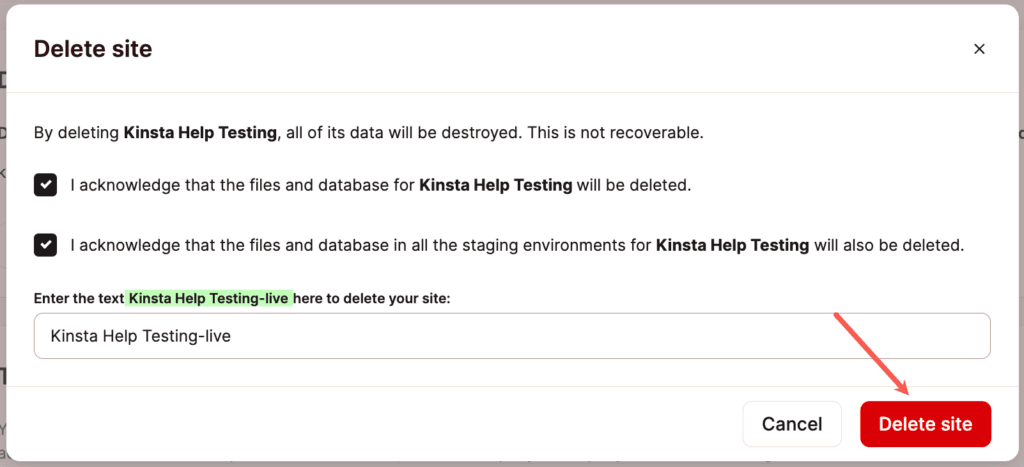The height and width of the screenshot is (467, 1024).
Task: Click bold site name in first acknowledgment
Action: [495, 185]
